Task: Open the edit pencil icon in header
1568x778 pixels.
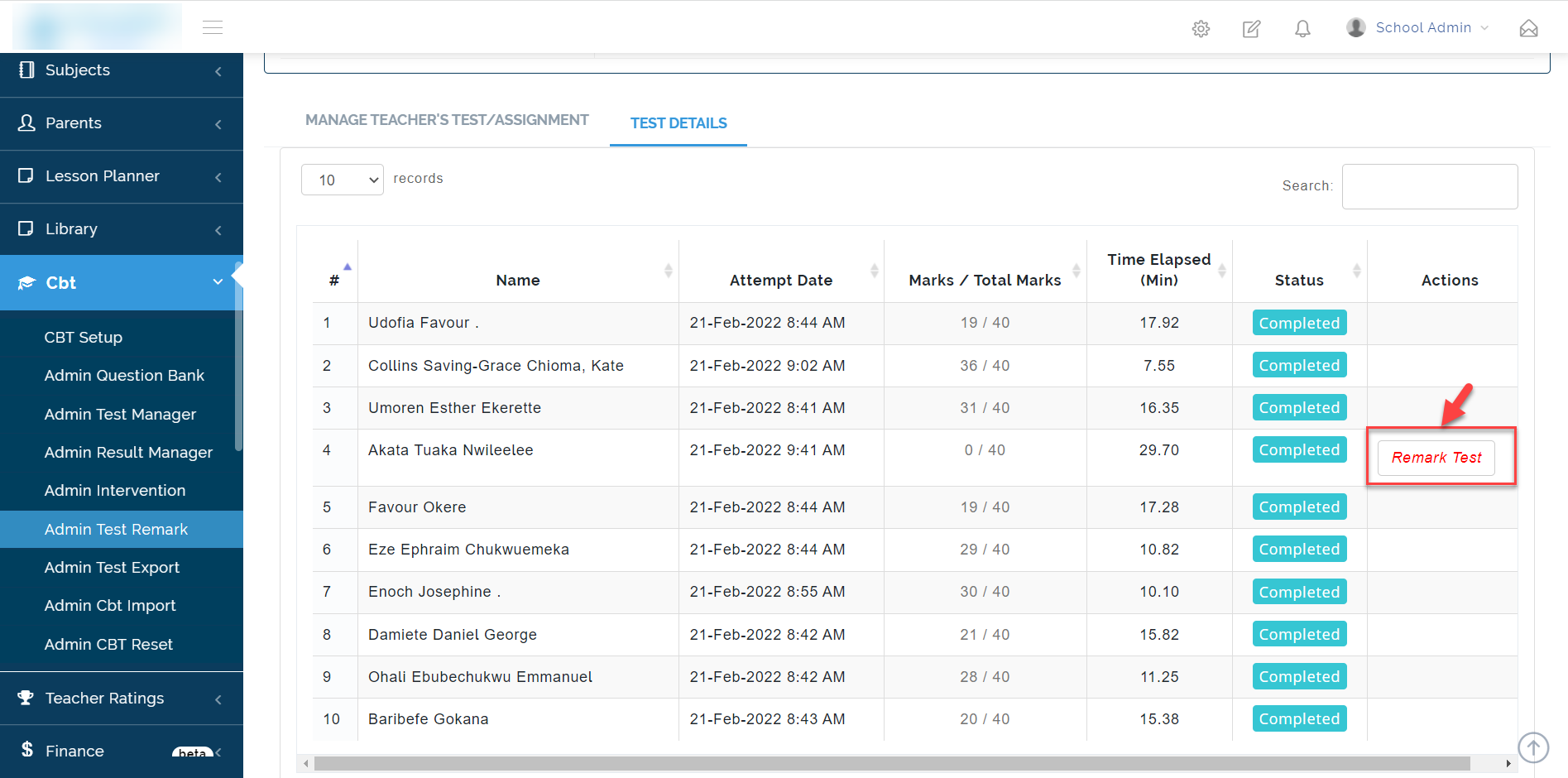Action: (x=1251, y=29)
